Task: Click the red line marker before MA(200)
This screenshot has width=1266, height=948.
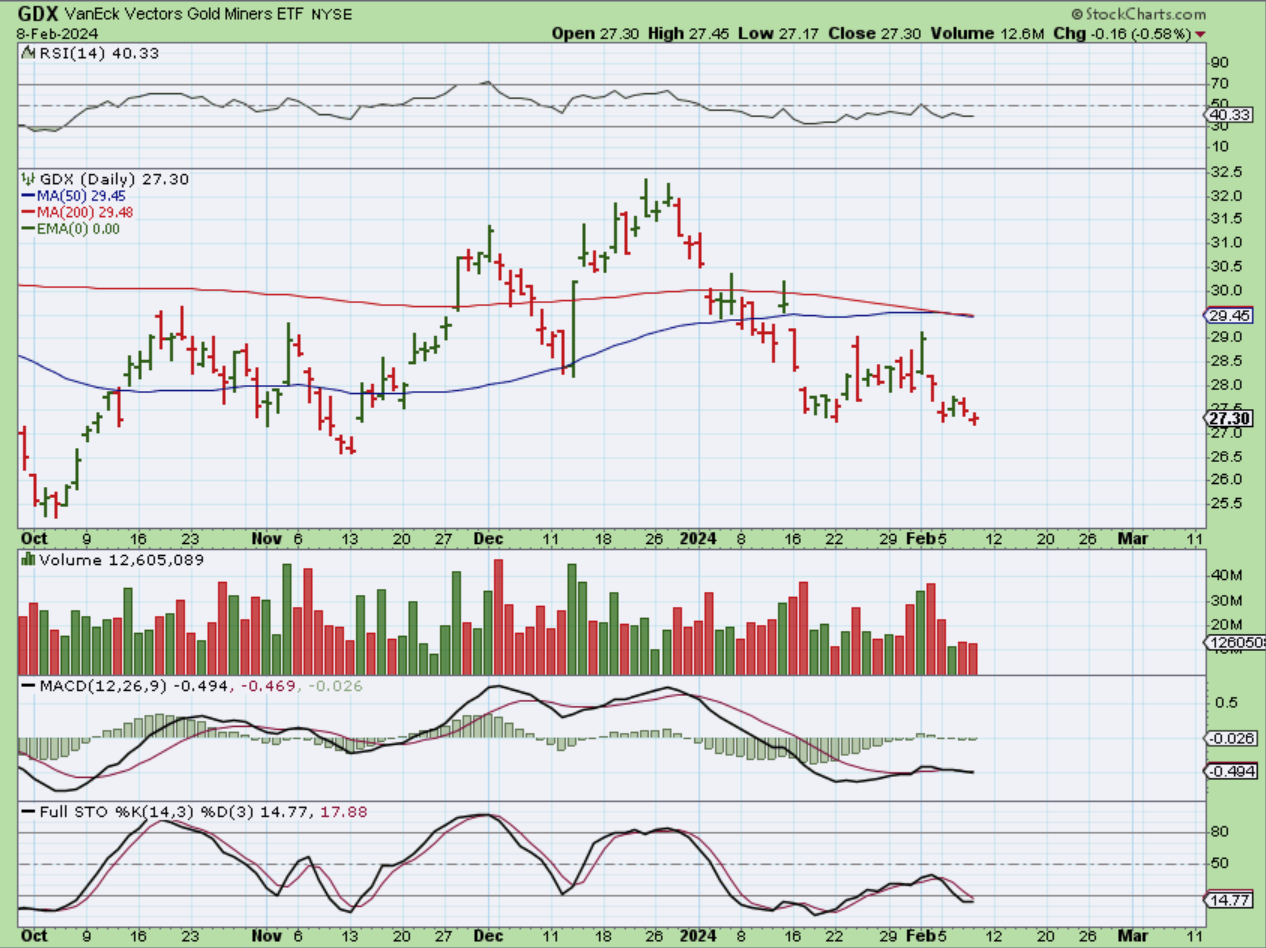Action: pyautogui.click(x=28, y=212)
